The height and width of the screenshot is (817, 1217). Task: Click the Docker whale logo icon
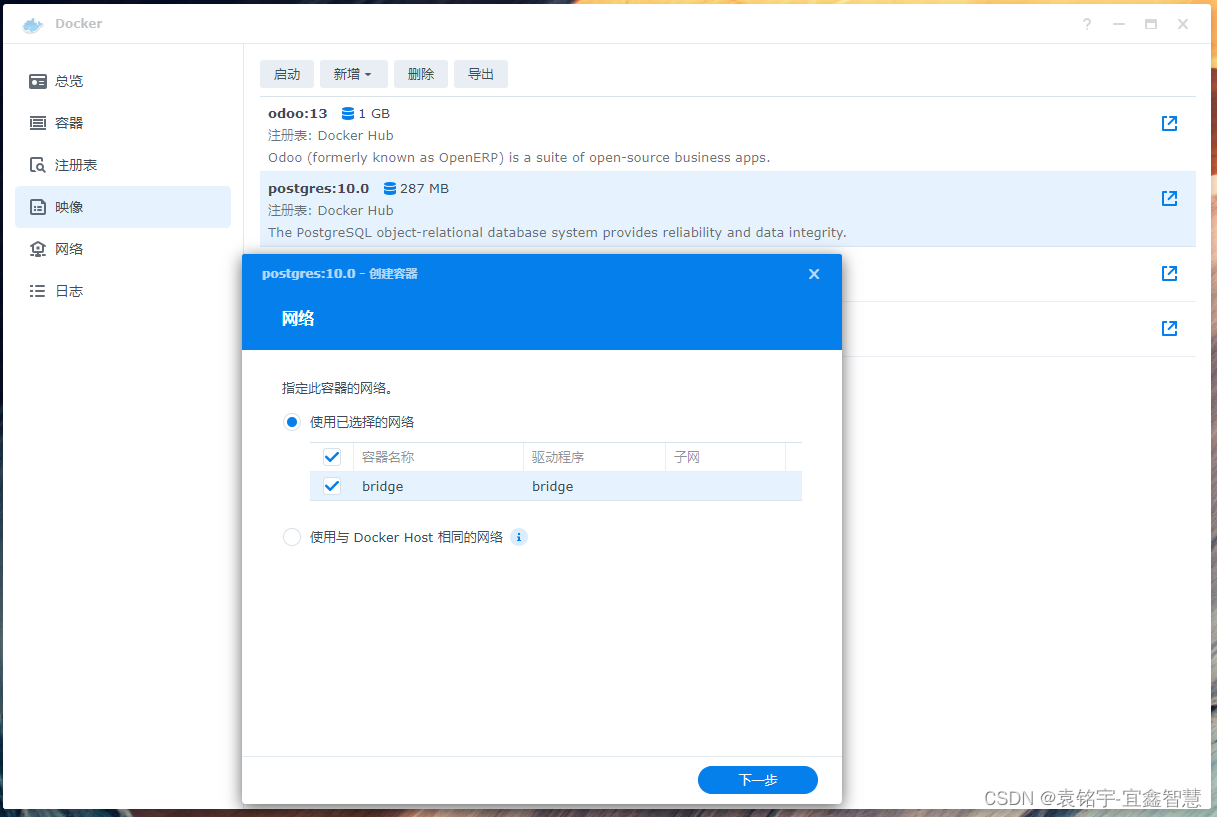pyautogui.click(x=33, y=24)
